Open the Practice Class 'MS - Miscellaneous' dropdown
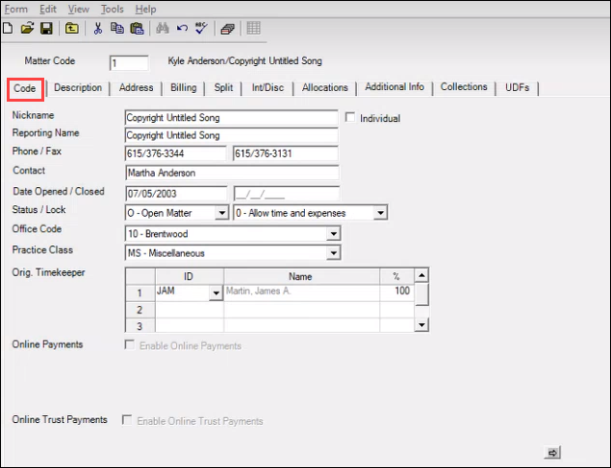The height and width of the screenshot is (468, 611). pos(332,252)
